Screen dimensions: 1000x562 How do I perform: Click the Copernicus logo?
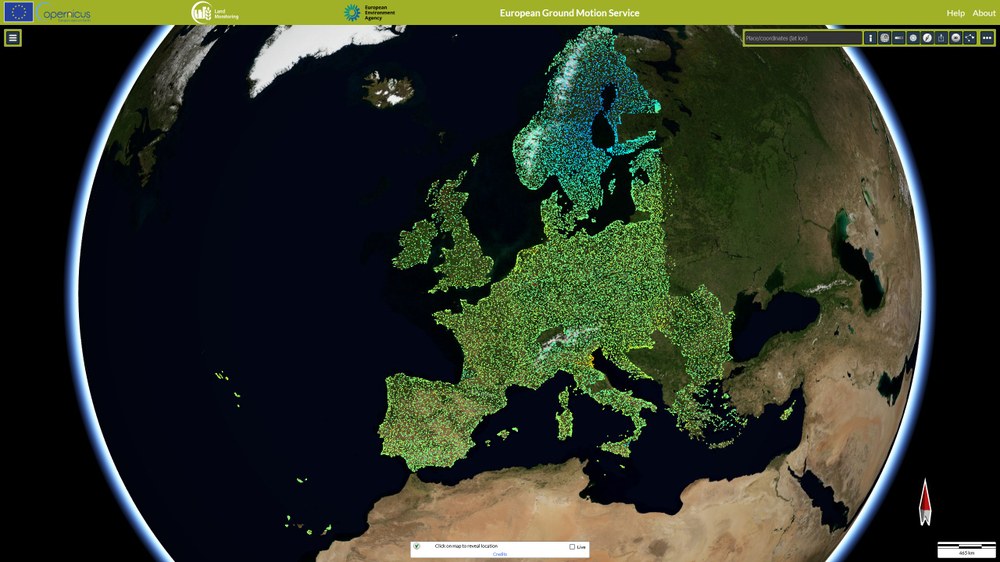click(x=64, y=12)
